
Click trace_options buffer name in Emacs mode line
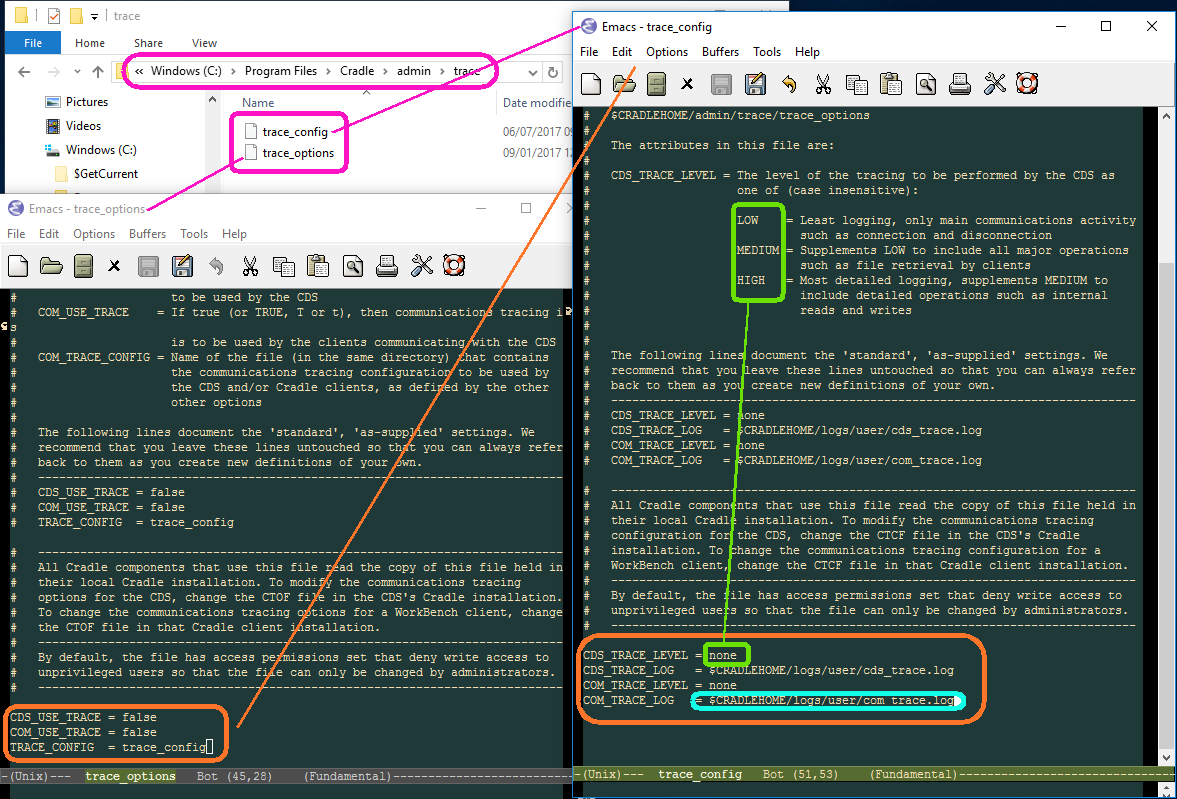(131, 776)
